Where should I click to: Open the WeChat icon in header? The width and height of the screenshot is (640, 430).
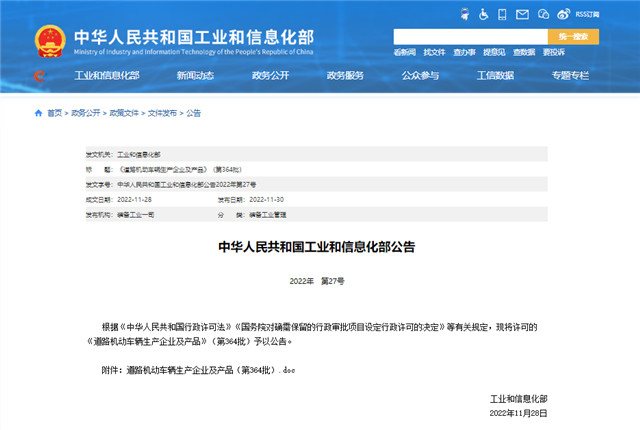coord(543,14)
